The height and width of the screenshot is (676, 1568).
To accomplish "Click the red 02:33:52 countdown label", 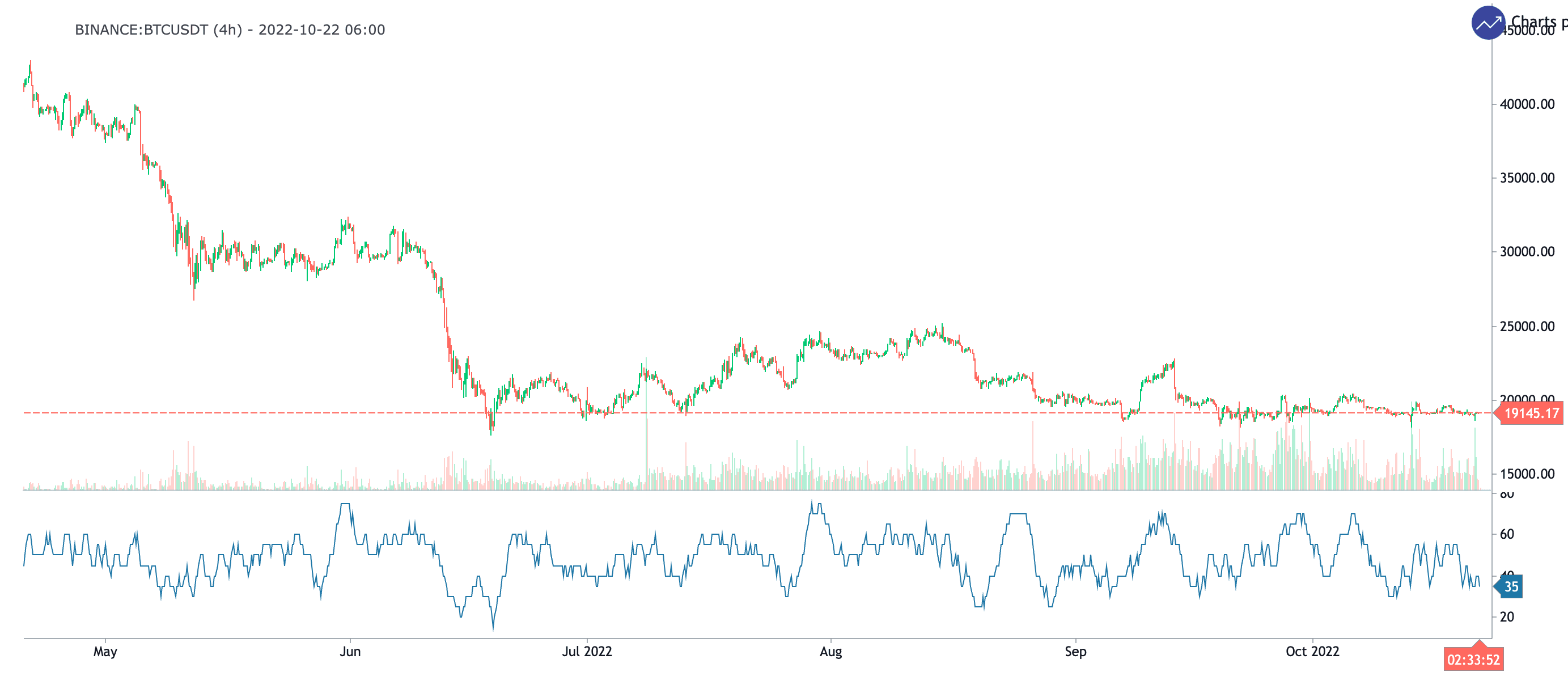I will click(x=1473, y=660).
